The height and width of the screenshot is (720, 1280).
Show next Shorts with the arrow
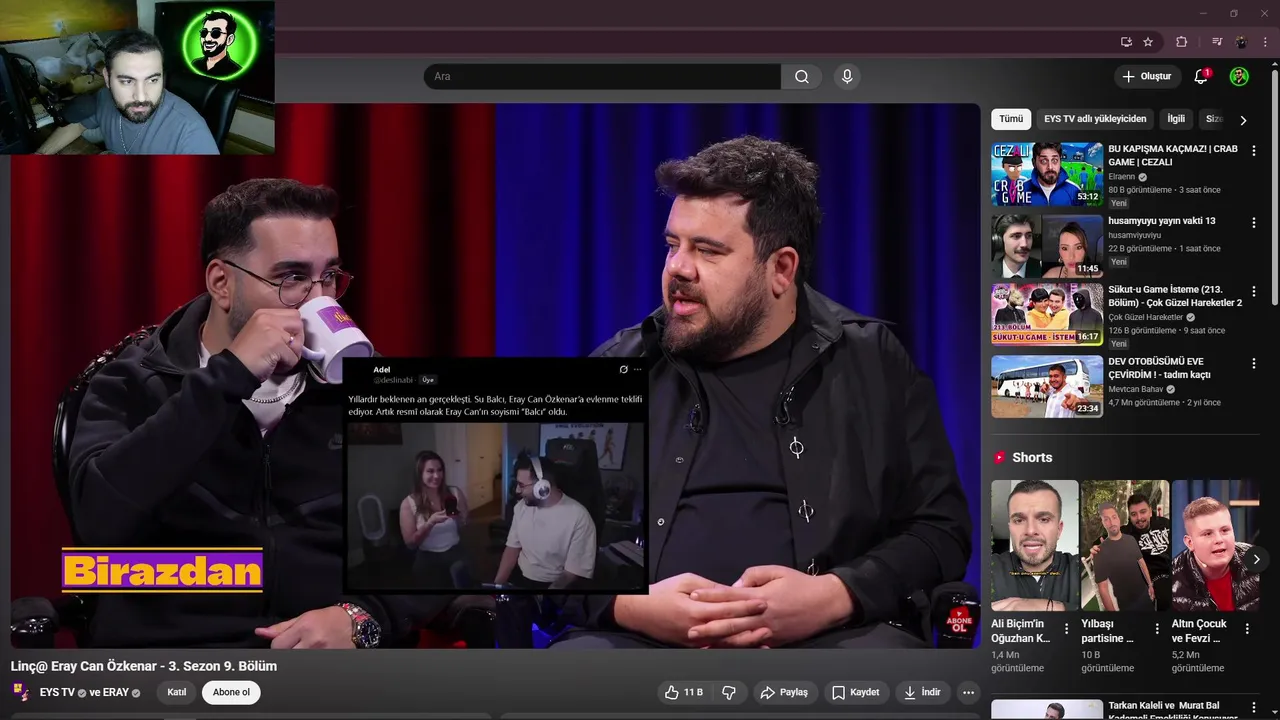pyautogui.click(x=1256, y=559)
